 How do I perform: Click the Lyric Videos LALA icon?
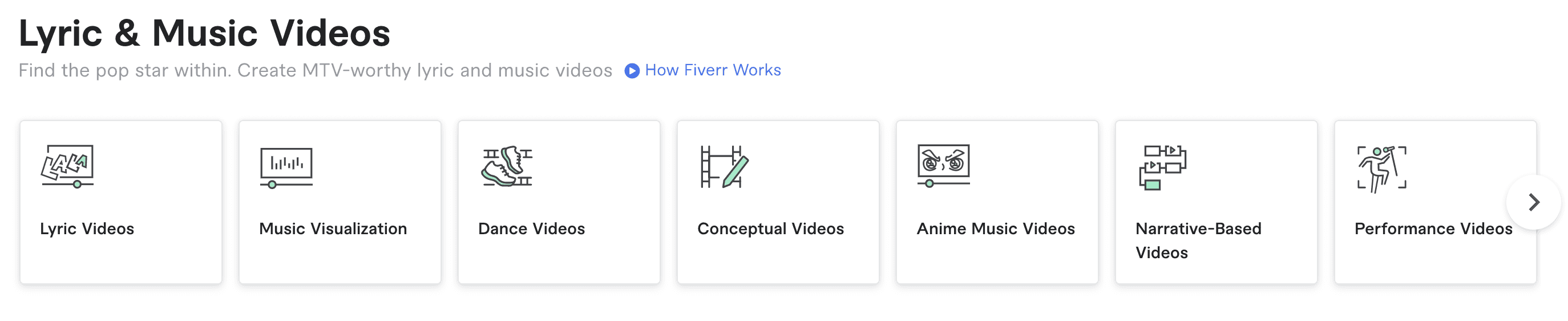(67, 166)
